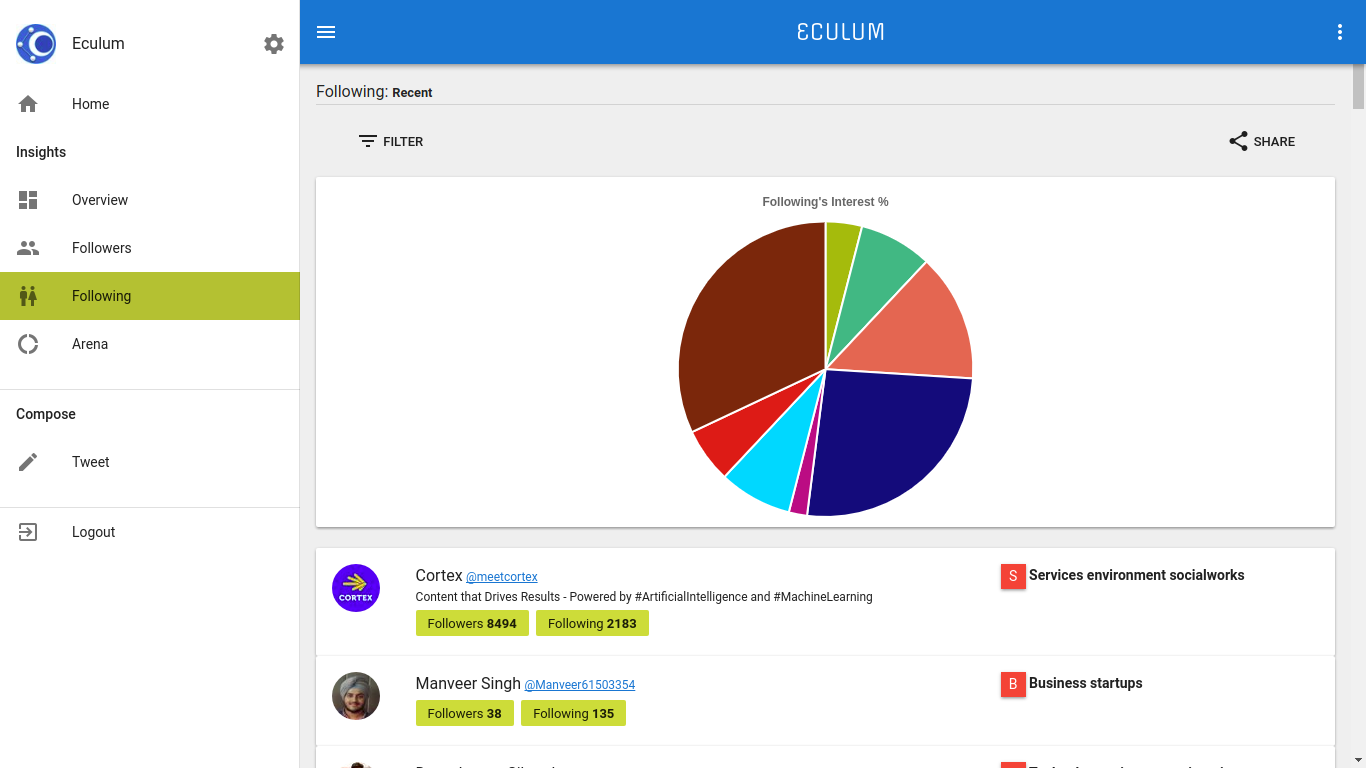Click Manveer Singh's Following 135 badge

(x=574, y=713)
